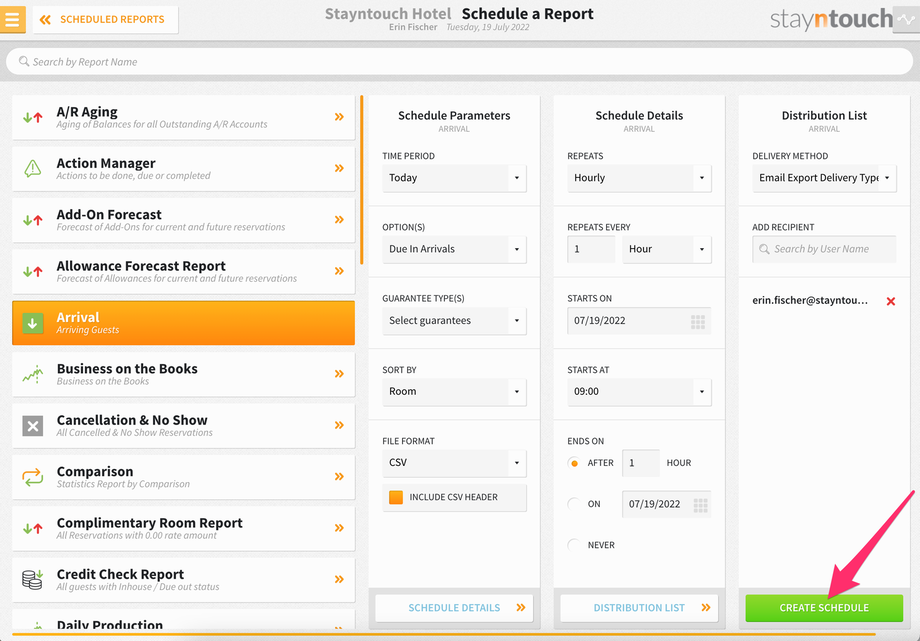The width and height of the screenshot is (920, 641).
Task: Open the Ends On date calendar icon
Action: (x=701, y=505)
